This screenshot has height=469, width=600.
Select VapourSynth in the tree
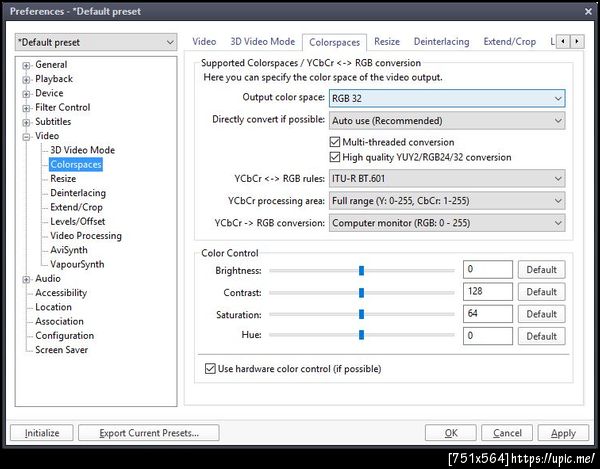click(x=77, y=264)
